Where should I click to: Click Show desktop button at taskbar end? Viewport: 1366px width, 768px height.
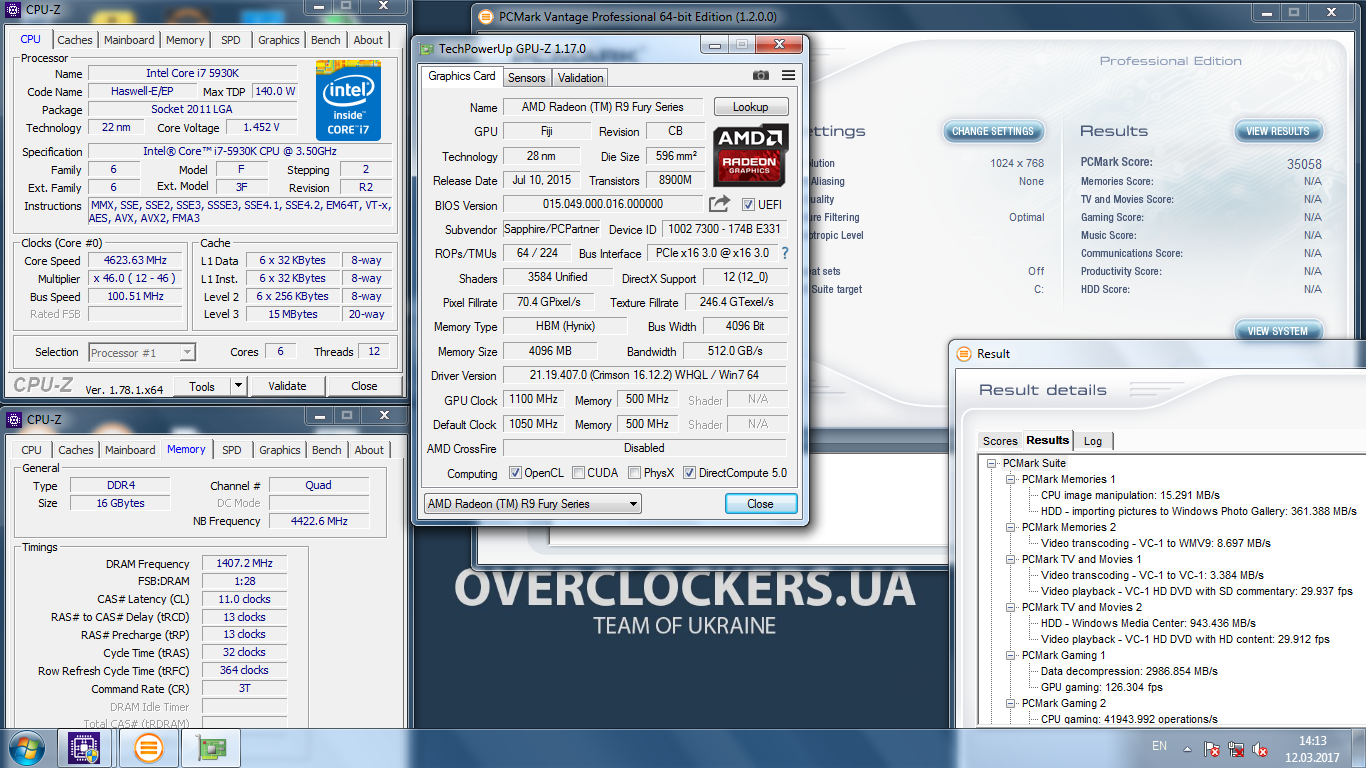click(1359, 748)
